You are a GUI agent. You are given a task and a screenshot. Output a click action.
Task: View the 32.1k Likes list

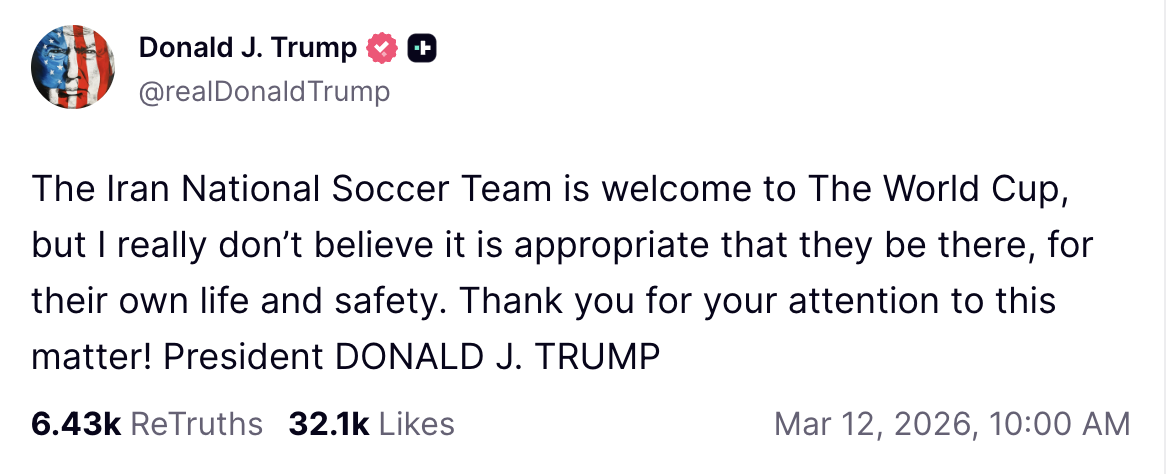point(371,424)
